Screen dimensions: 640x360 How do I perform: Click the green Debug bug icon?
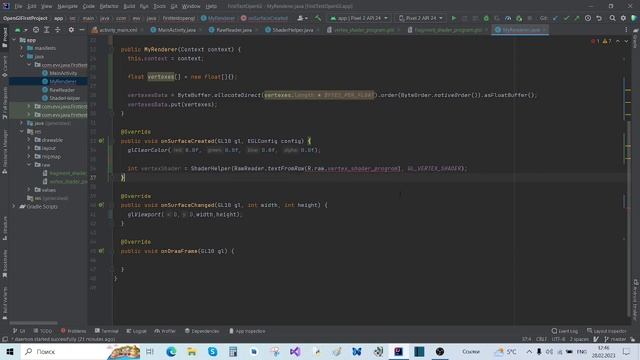486,18
